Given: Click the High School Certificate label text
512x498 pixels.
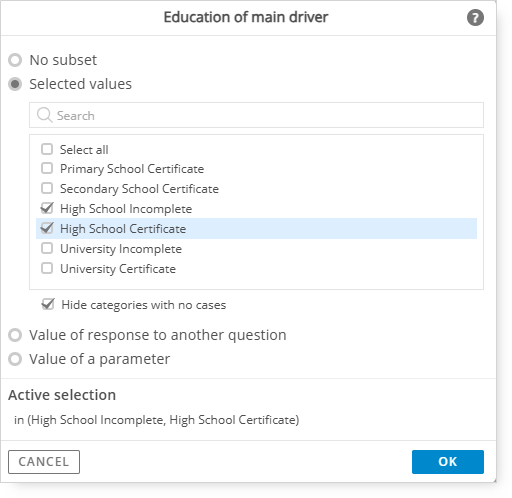Looking at the screenshot, I should pyautogui.click(x=123, y=229).
